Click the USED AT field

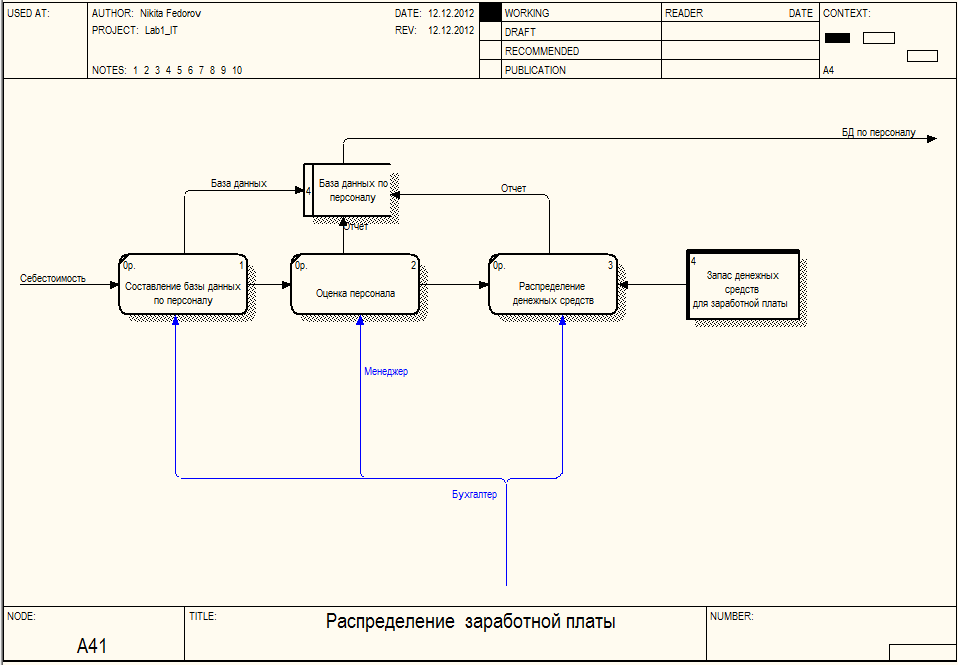[x=45, y=40]
